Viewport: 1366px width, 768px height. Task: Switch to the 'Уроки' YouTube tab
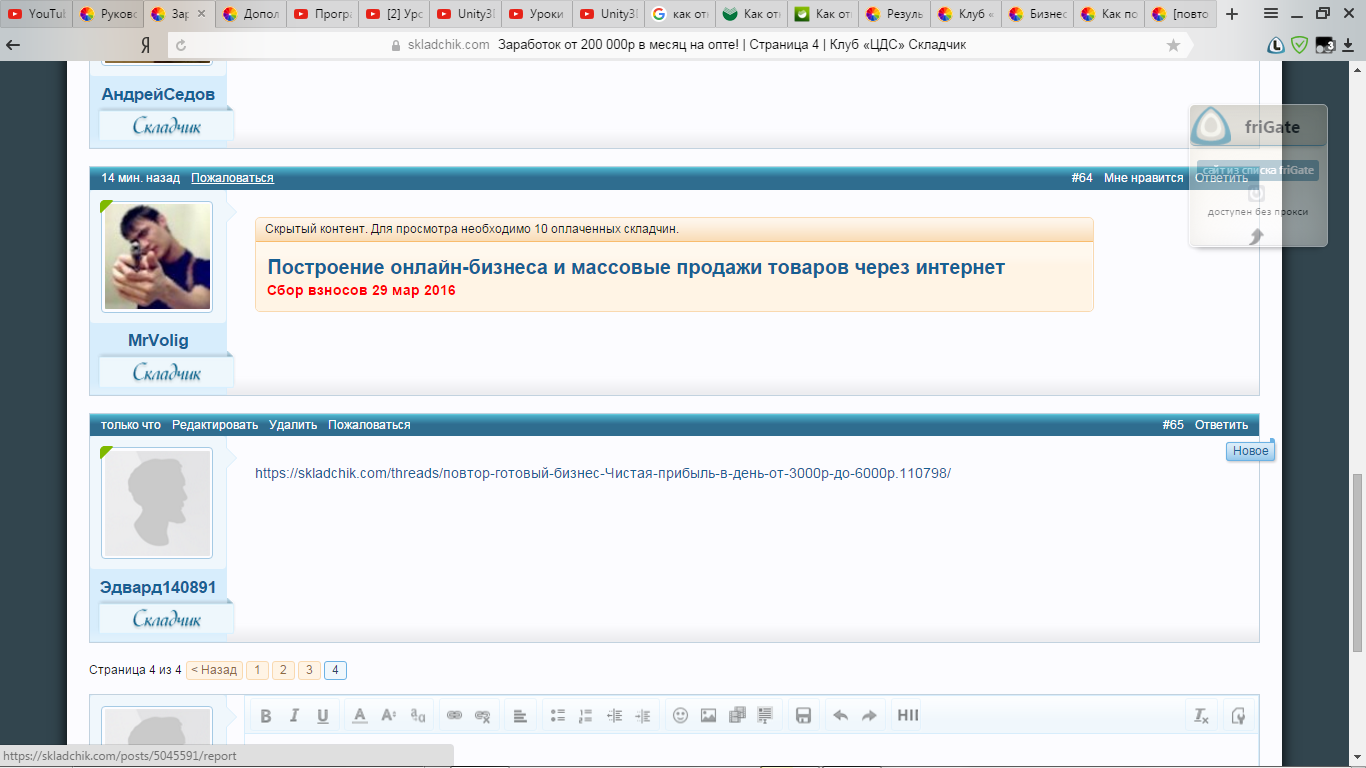(x=538, y=14)
